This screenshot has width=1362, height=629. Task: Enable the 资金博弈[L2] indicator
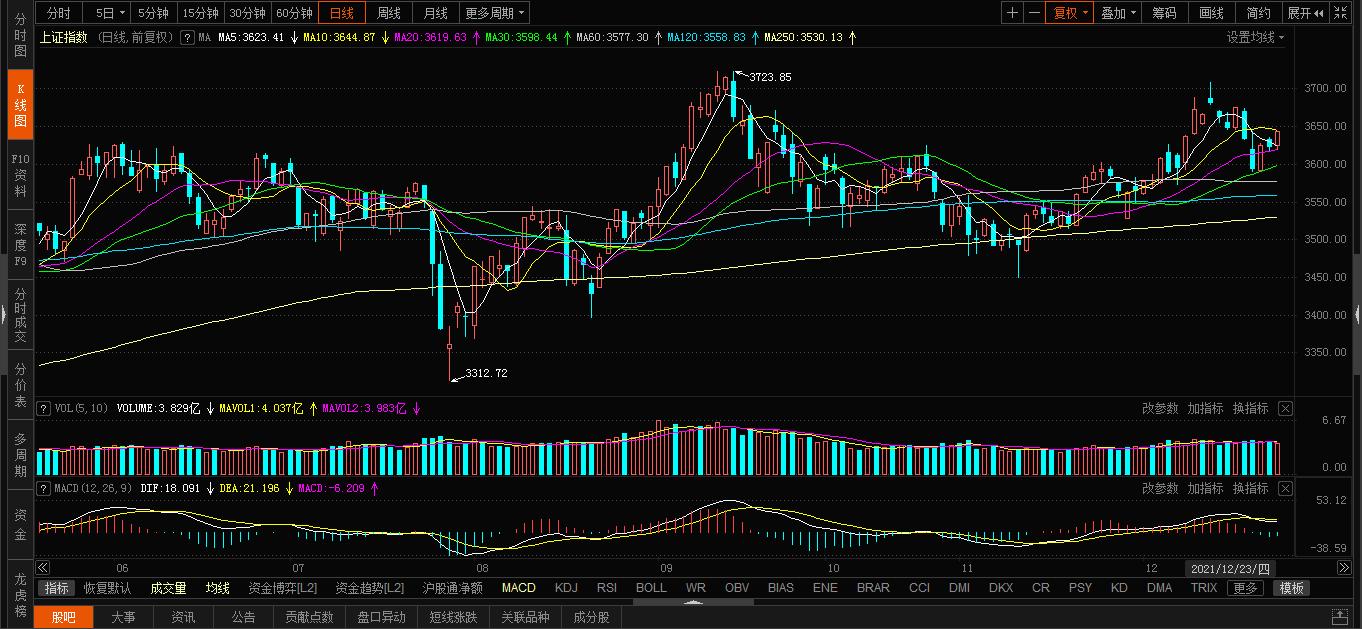(x=282, y=588)
